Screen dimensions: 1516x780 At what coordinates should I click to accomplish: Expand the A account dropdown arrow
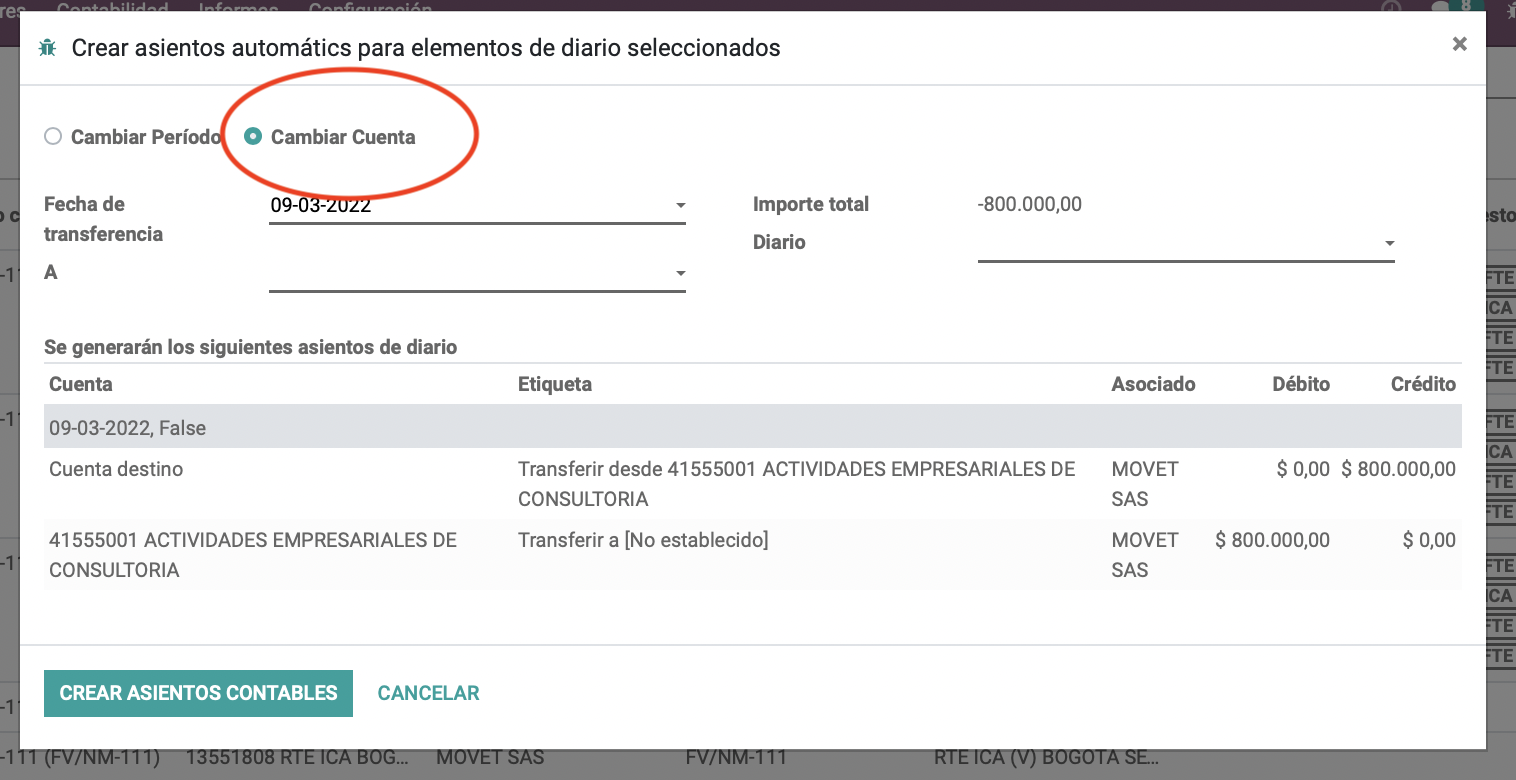click(x=680, y=273)
